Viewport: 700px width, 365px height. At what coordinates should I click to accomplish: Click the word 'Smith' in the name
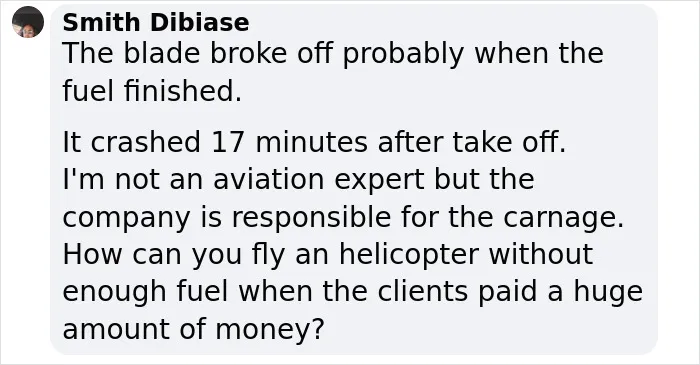(103, 22)
